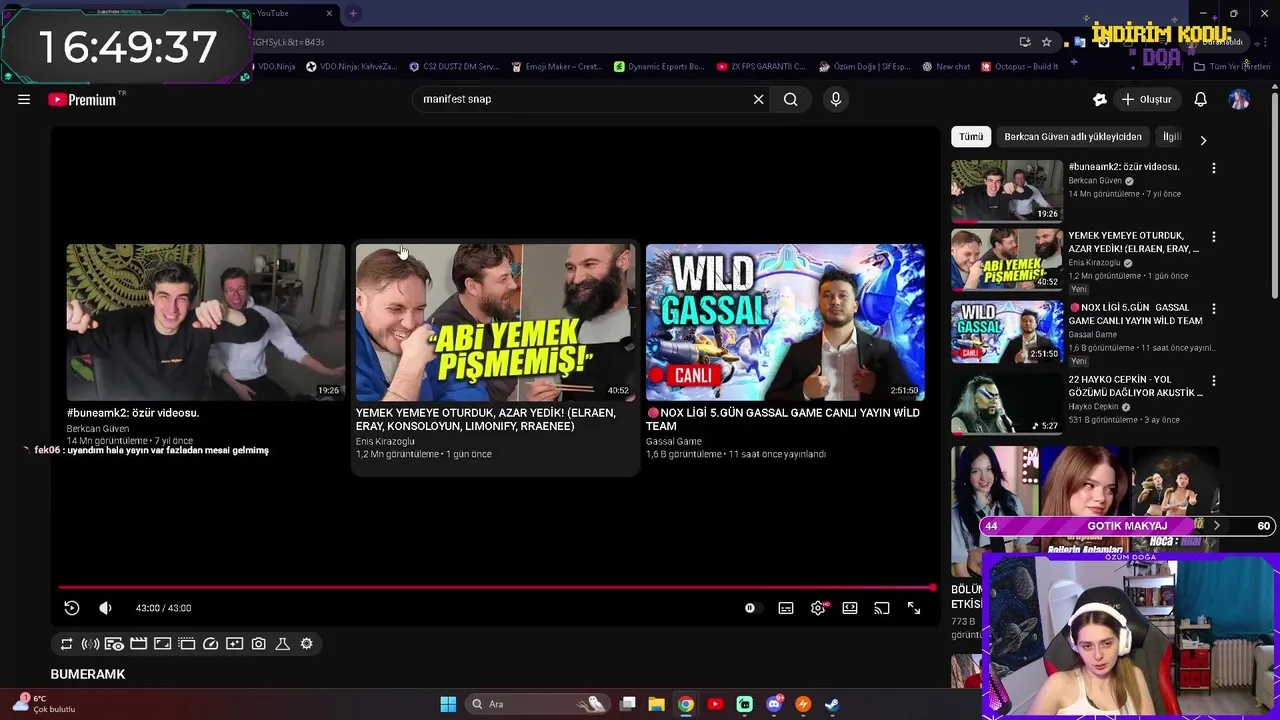1280x720 pixels.
Task: Open the playback speed gauge icon
Action: pyautogui.click(x=210, y=644)
